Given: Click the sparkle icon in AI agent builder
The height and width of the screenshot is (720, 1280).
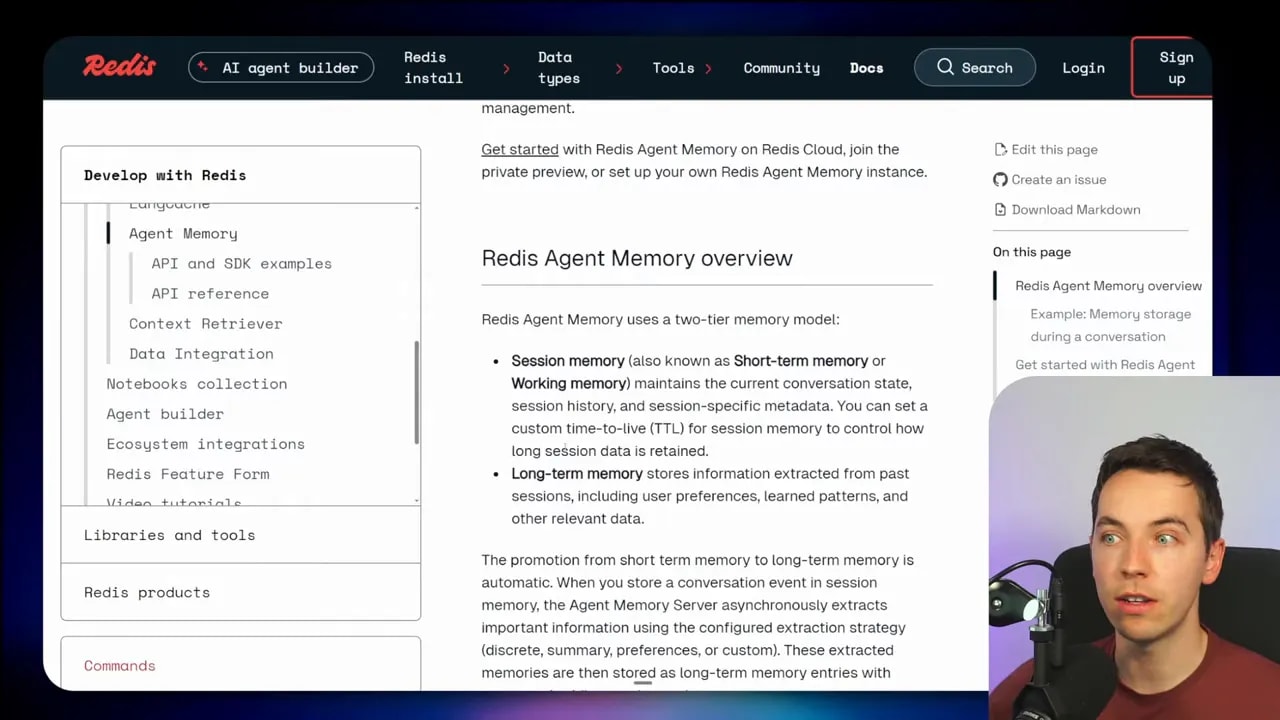Looking at the screenshot, I should (203, 67).
